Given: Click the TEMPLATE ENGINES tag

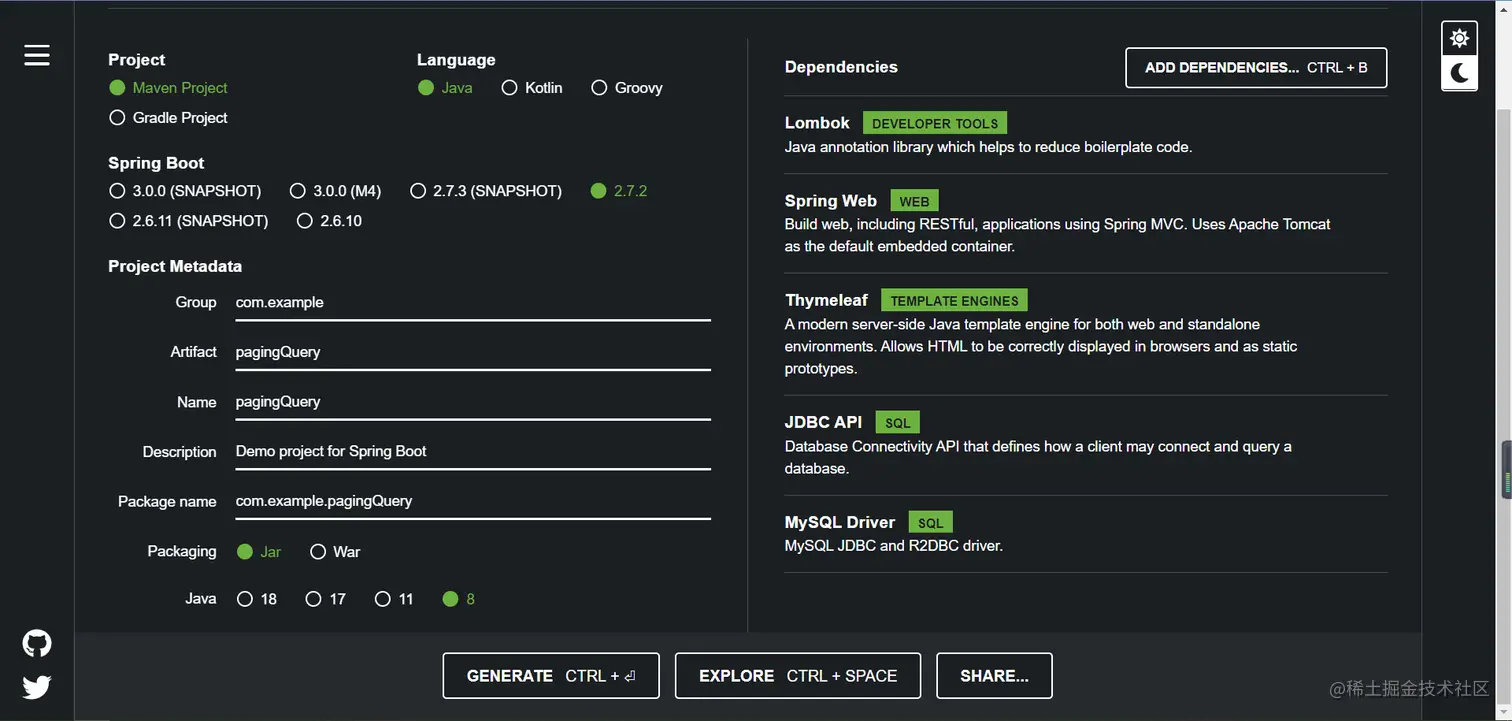Looking at the screenshot, I should [954, 300].
